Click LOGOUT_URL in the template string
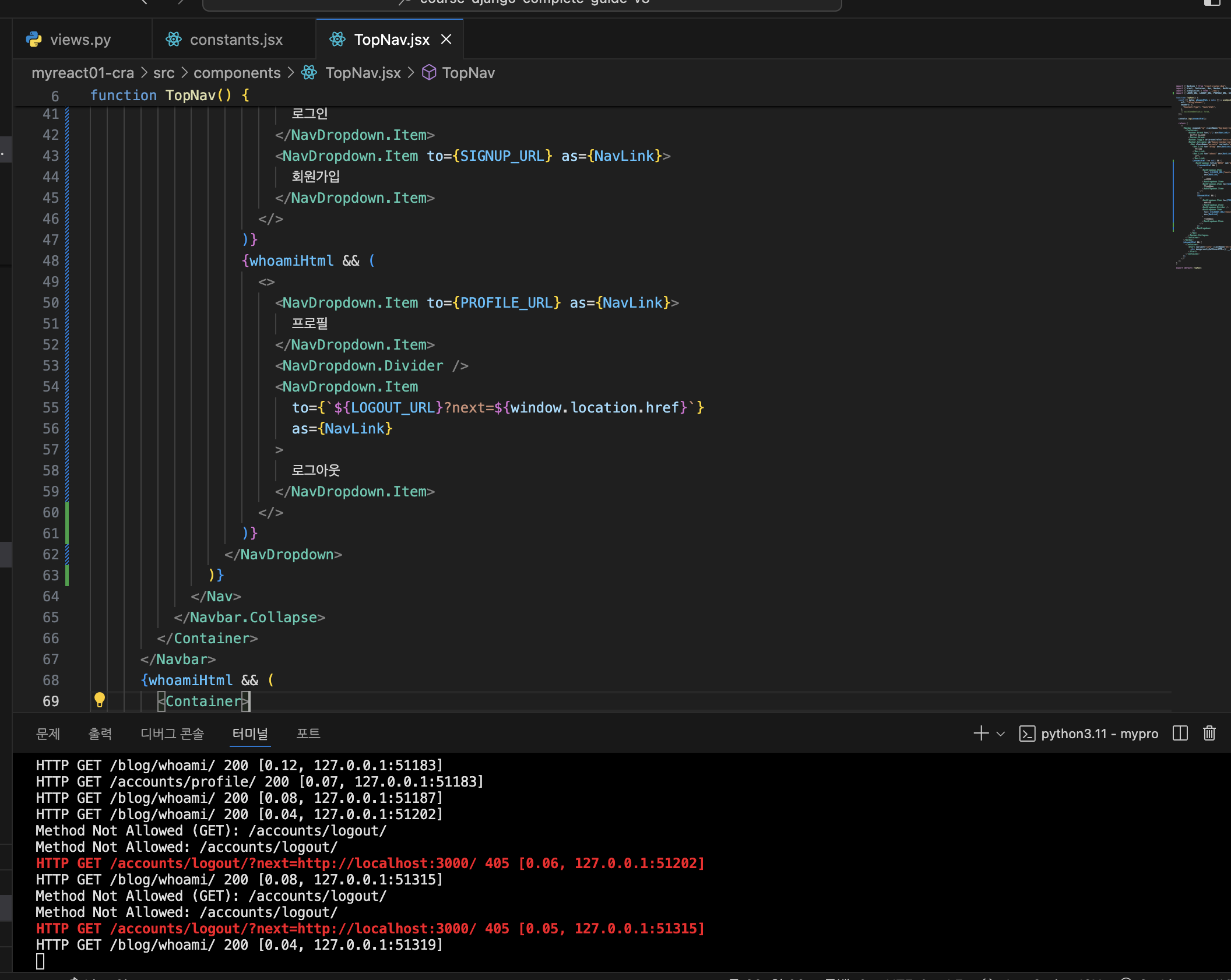The width and height of the screenshot is (1231, 980). click(x=393, y=408)
